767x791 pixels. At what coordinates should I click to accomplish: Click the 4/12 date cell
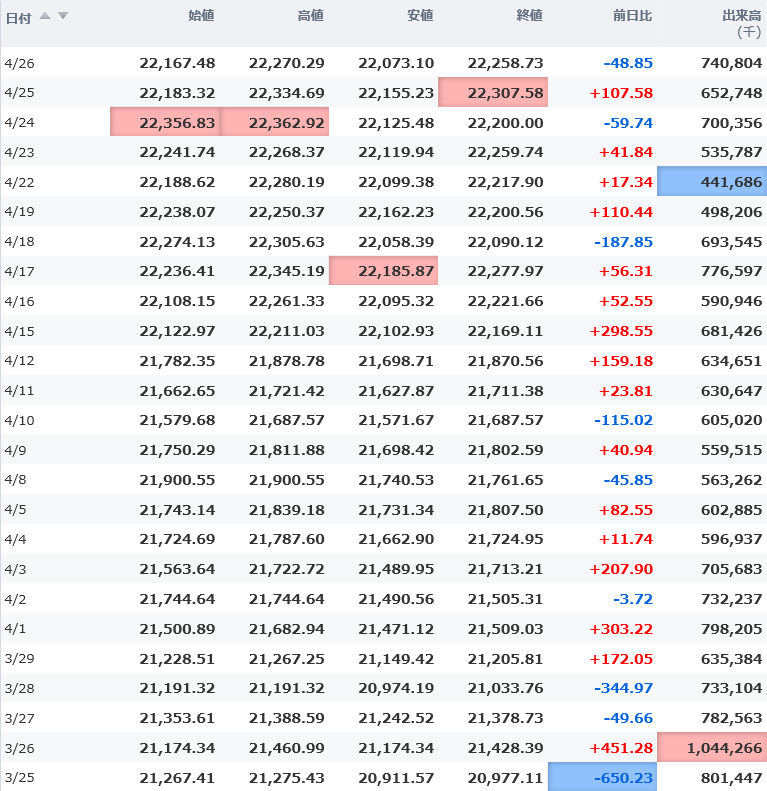(x=19, y=361)
